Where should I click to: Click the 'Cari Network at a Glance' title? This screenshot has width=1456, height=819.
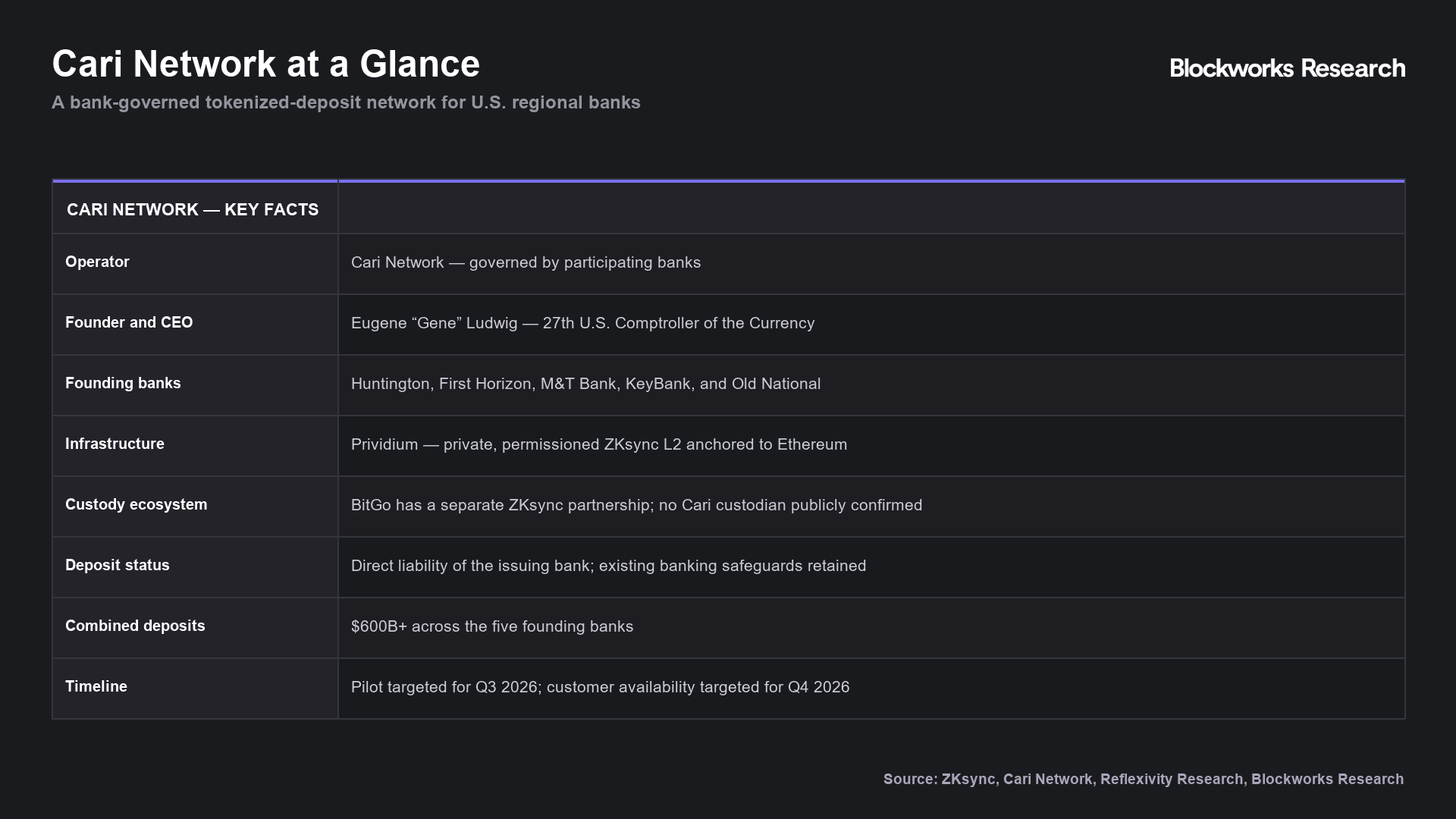265,64
